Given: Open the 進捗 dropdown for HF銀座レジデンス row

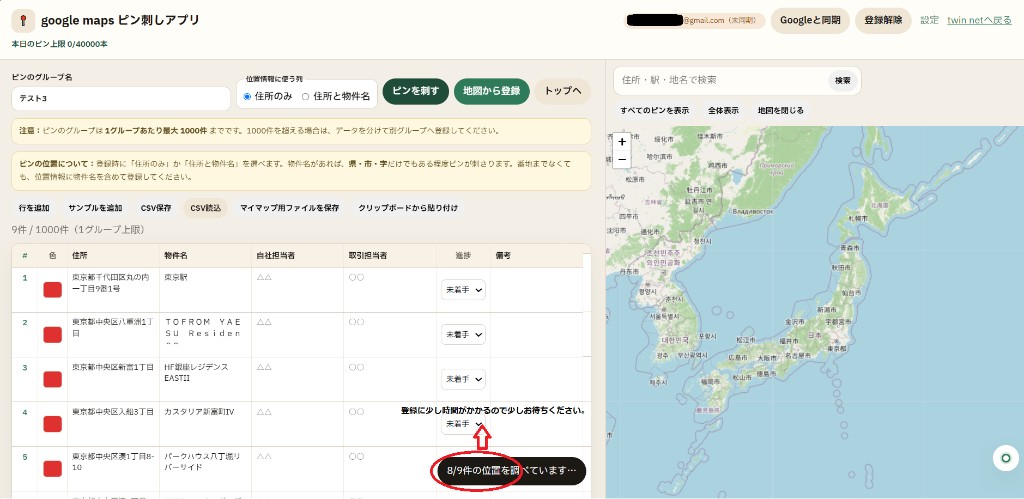Looking at the screenshot, I should click(x=463, y=378).
